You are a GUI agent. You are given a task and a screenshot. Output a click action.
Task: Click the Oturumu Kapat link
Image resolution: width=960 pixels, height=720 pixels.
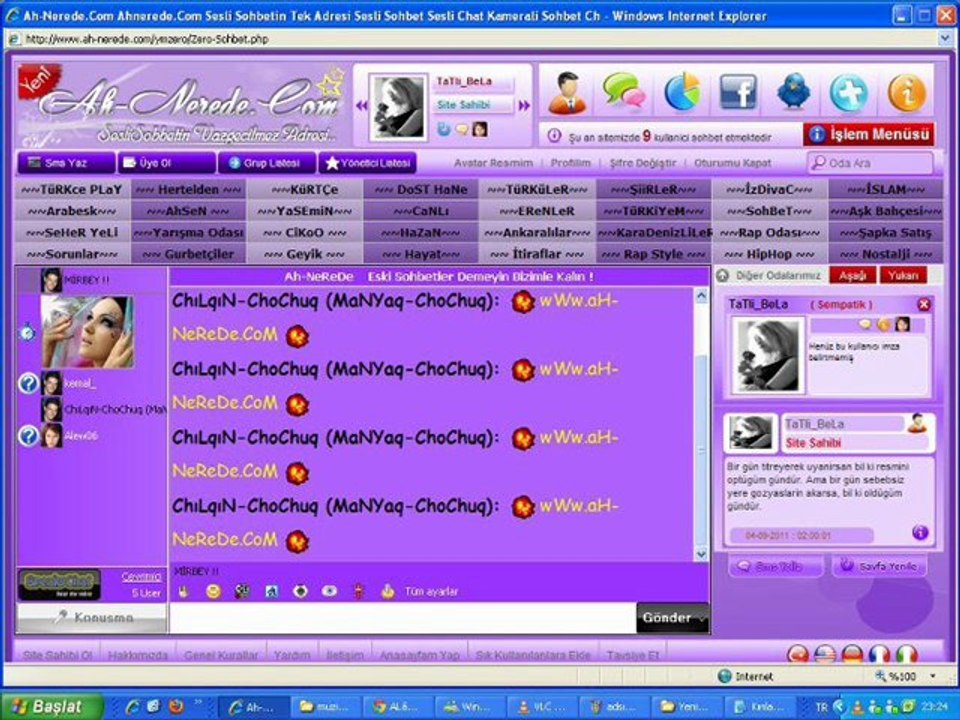tap(732, 163)
